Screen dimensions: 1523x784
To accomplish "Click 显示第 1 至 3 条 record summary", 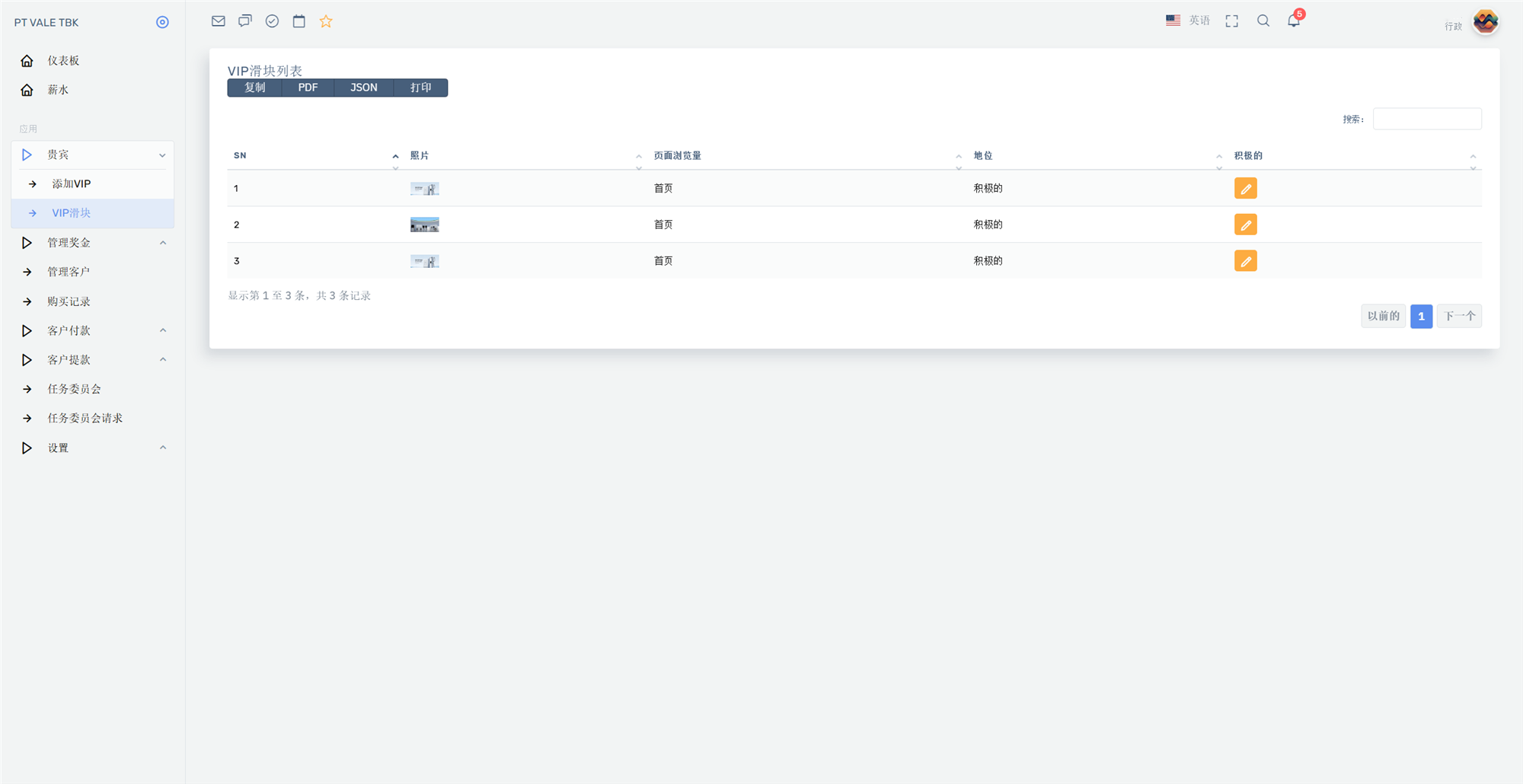I will pyautogui.click(x=299, y=295).
